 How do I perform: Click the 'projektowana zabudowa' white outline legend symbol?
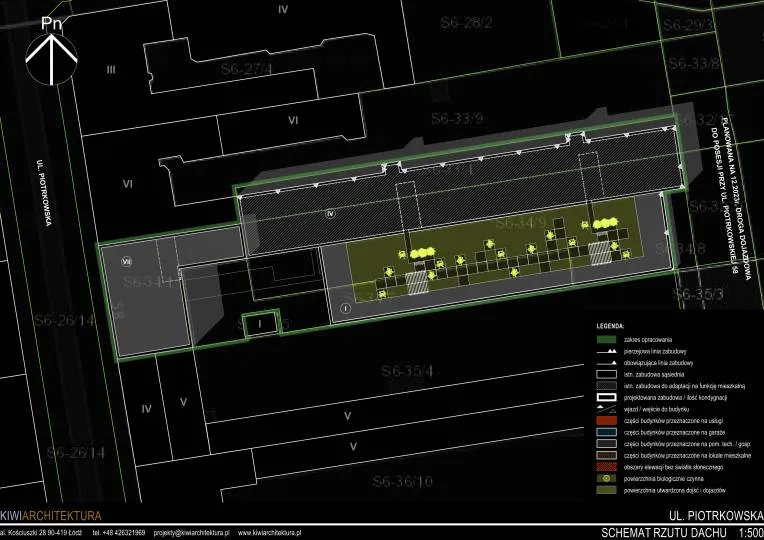coord(608,396)
